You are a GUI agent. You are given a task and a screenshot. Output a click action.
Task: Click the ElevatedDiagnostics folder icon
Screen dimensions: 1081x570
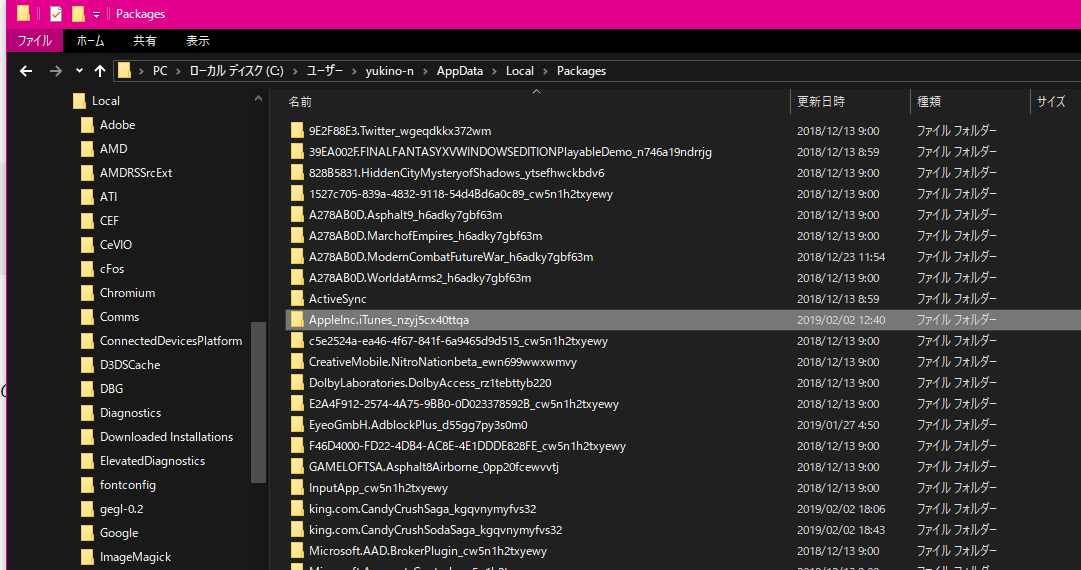(87, 461)
